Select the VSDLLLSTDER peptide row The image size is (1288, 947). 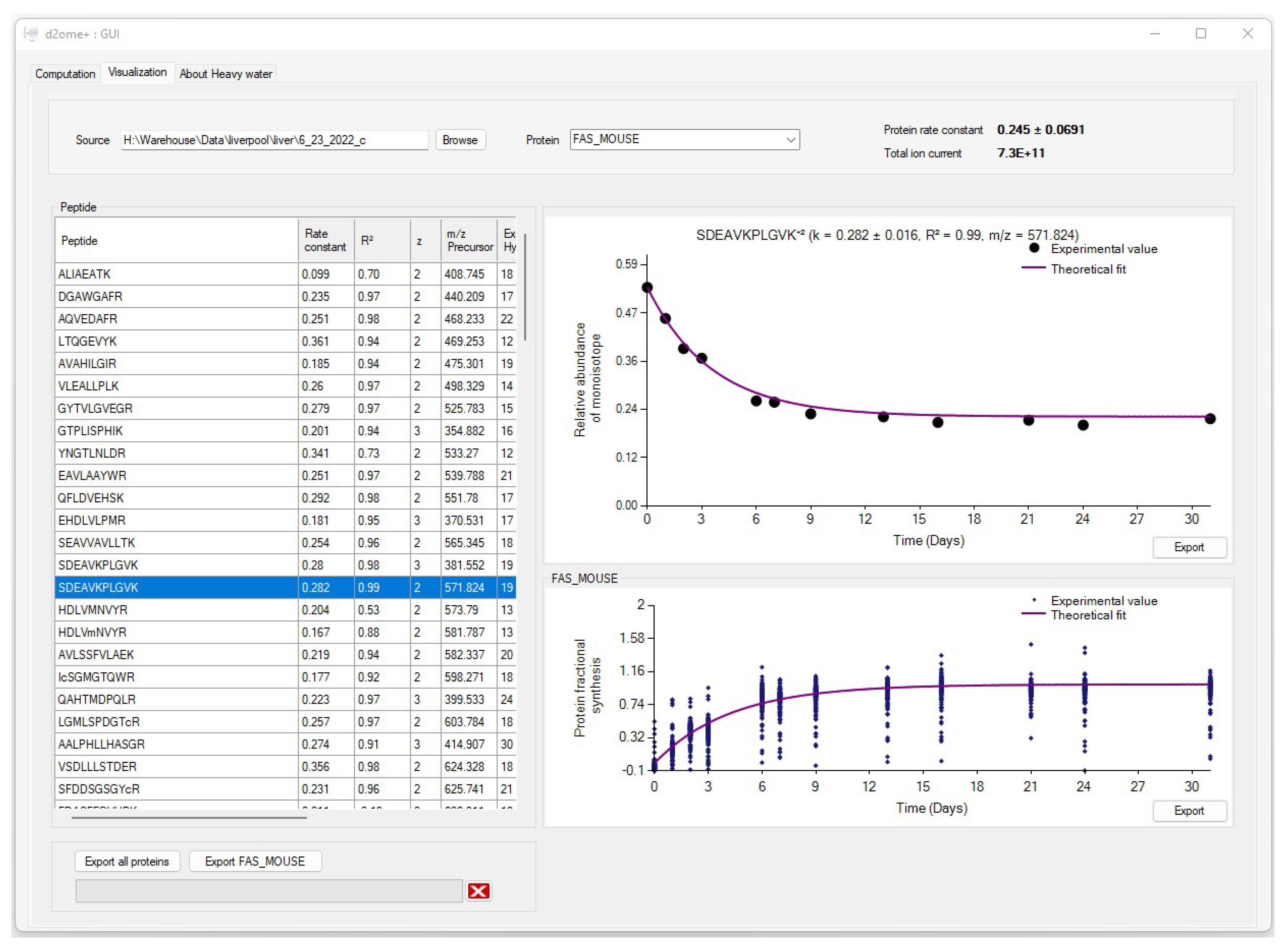pos(172,767)
